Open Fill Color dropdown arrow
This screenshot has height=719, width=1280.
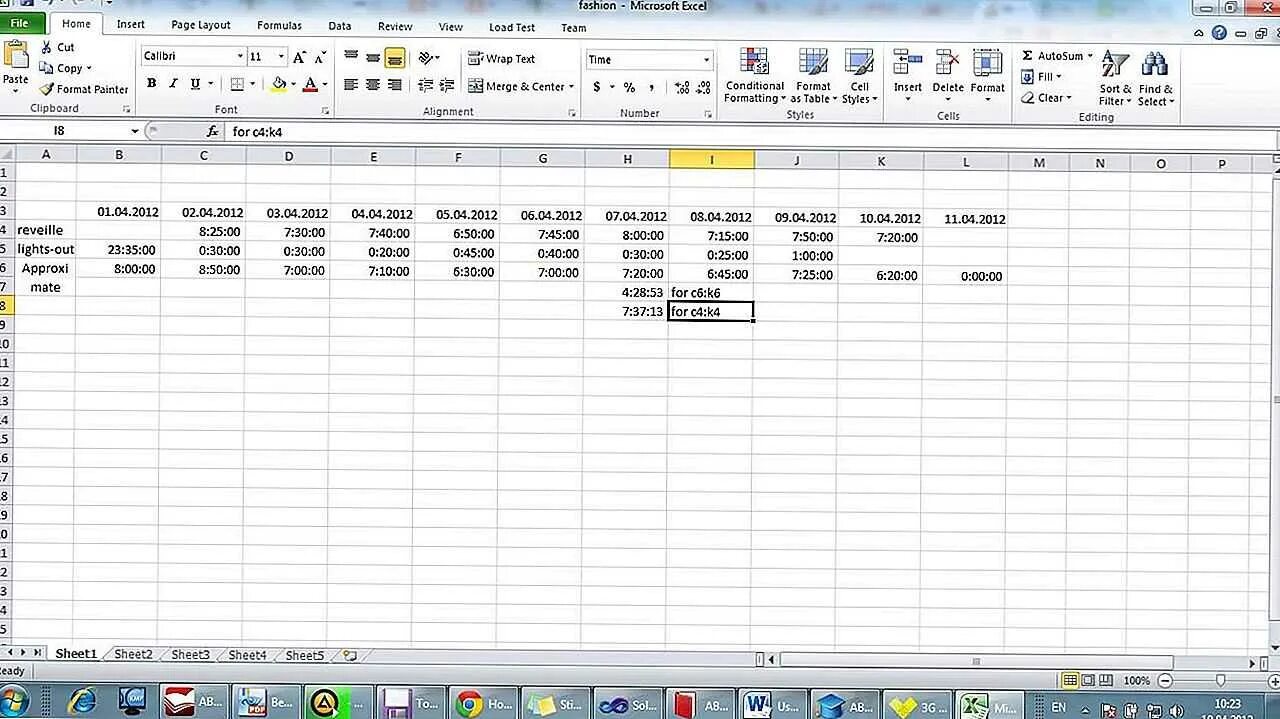293,84
